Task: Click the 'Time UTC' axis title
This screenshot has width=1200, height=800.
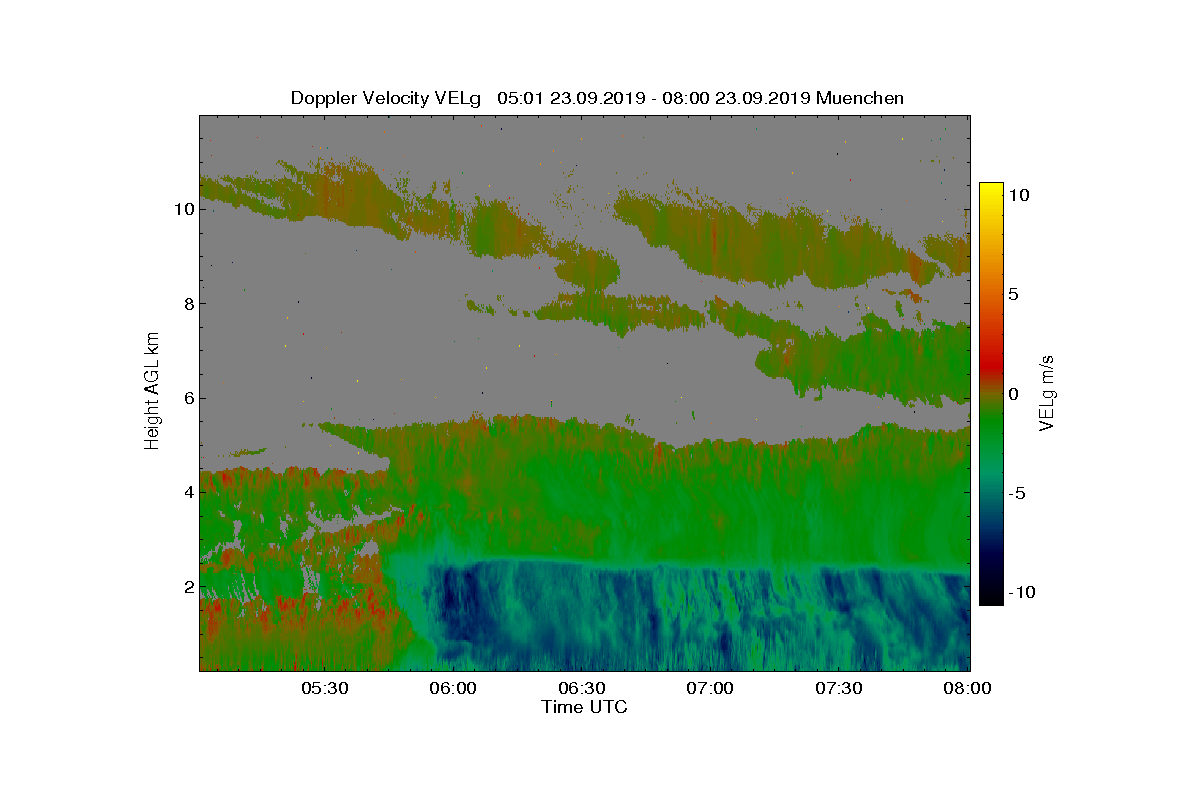Action: [585, 707]
